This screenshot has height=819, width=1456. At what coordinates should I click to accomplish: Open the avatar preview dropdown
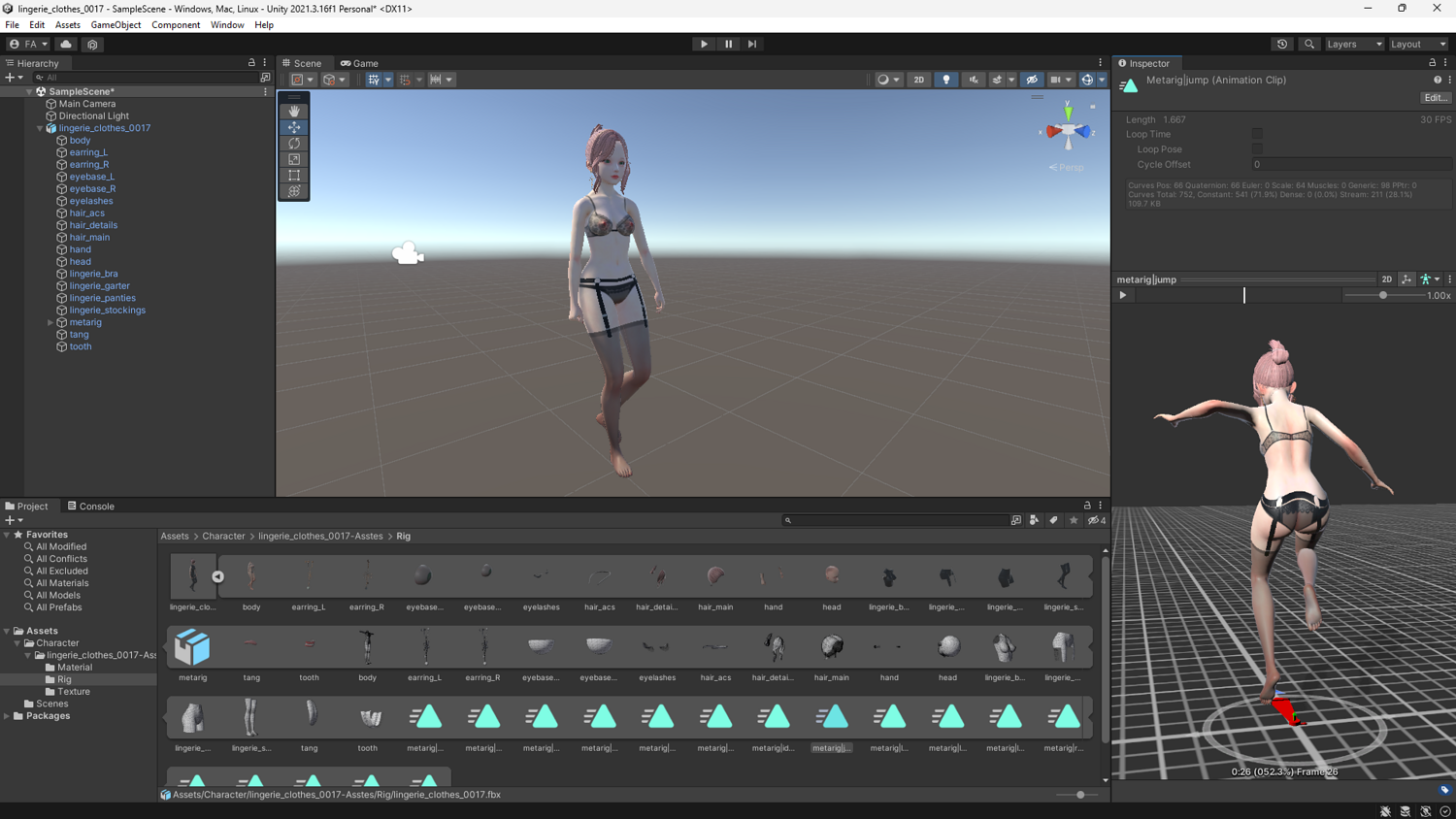(x=1430, y=279)
